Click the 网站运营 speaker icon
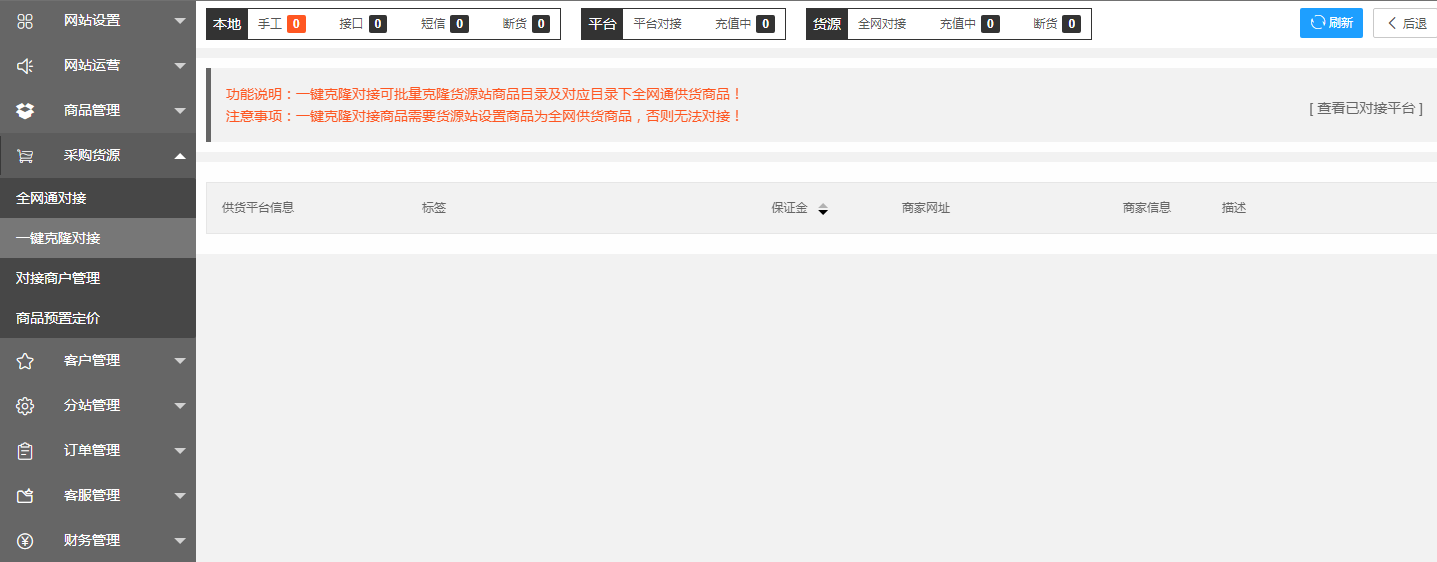 25,66
